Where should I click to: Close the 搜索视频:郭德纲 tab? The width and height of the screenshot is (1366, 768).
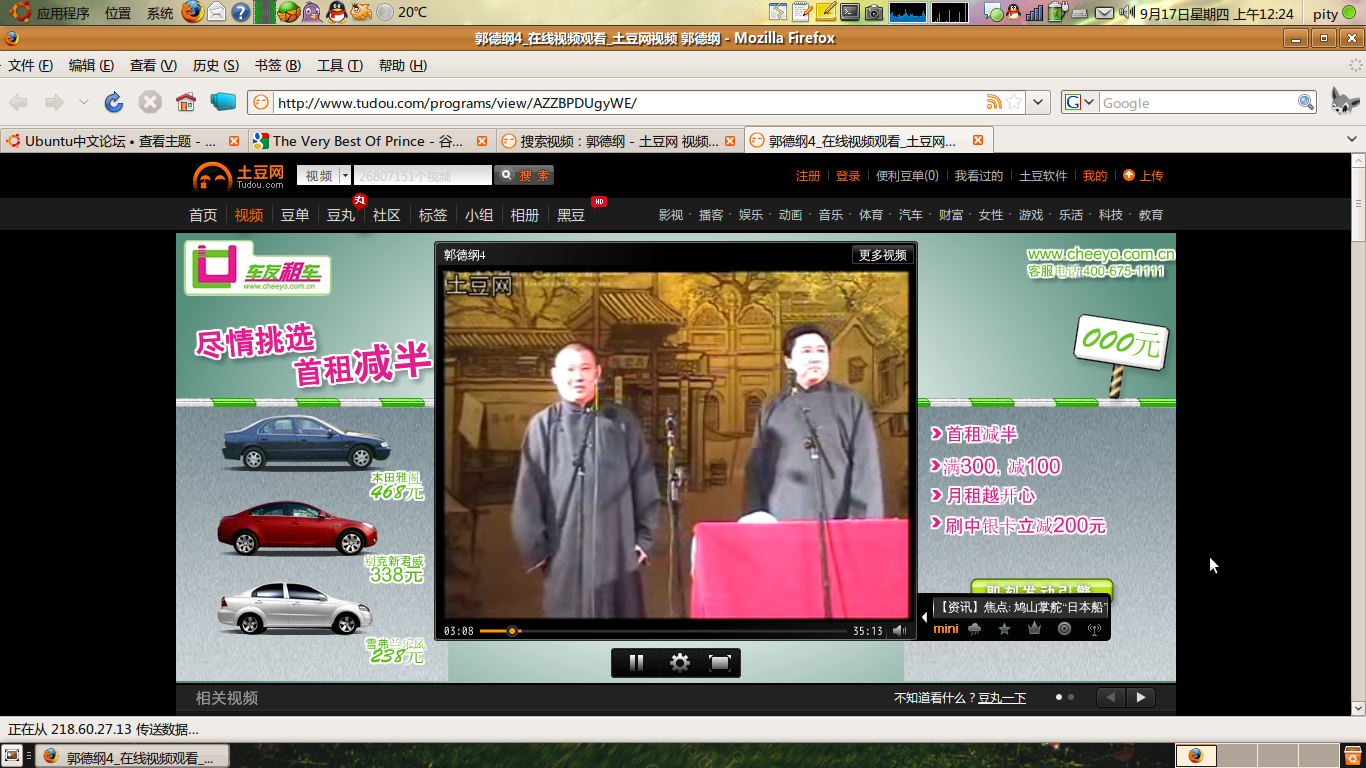point(730,141)
